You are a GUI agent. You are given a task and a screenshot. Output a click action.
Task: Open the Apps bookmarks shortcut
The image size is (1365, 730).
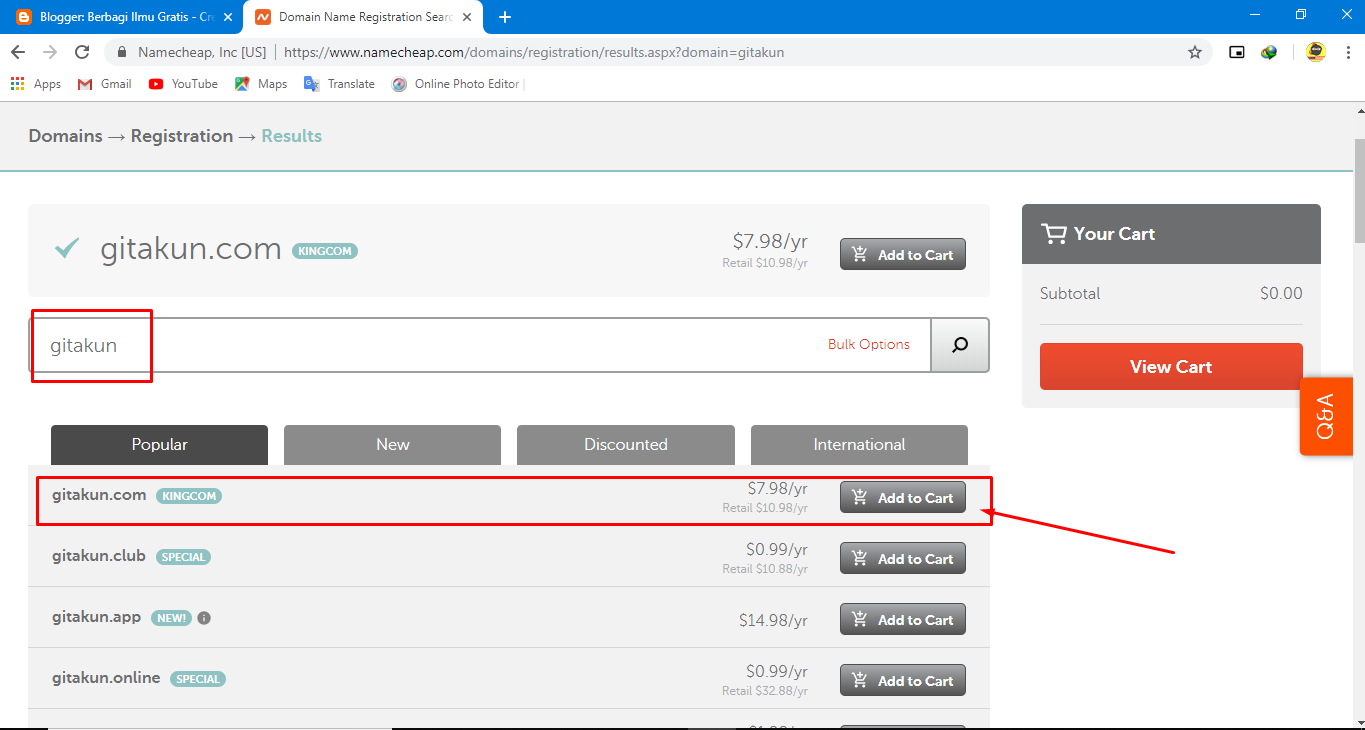pyautogui.click(x=36, y=84)
